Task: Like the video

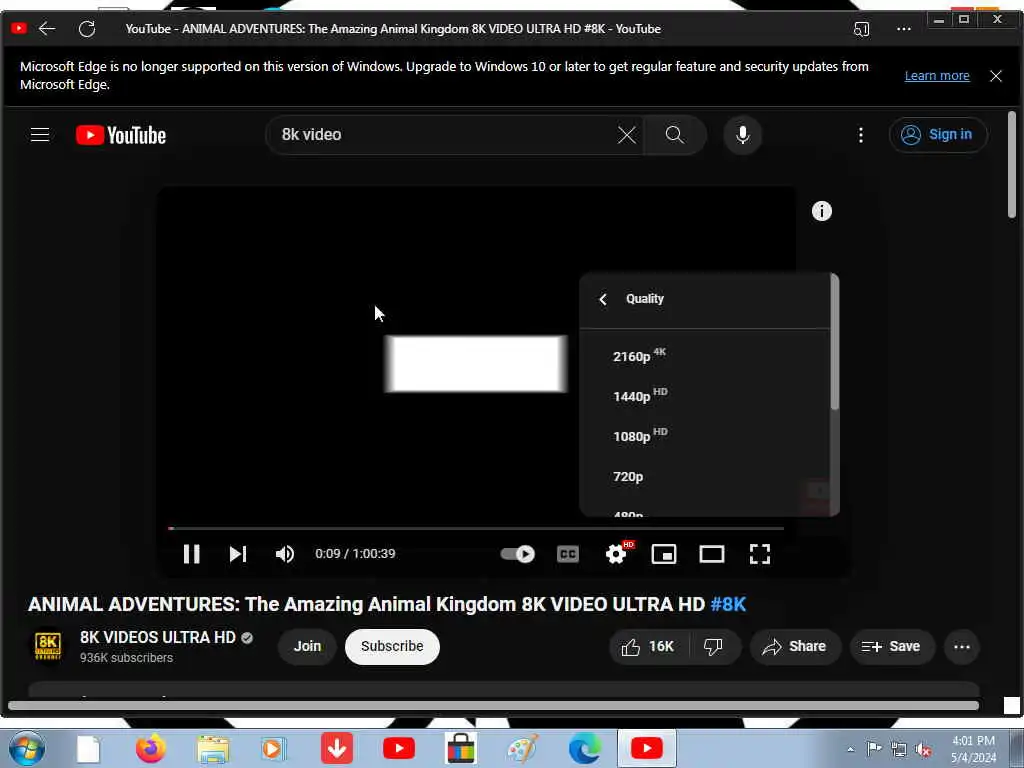Action: [x=648, y=647]
